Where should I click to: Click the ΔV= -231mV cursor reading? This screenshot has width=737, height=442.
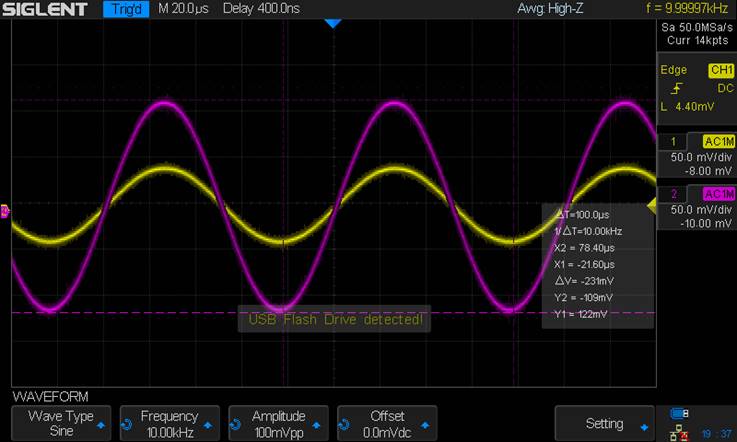tap(584, 281)
